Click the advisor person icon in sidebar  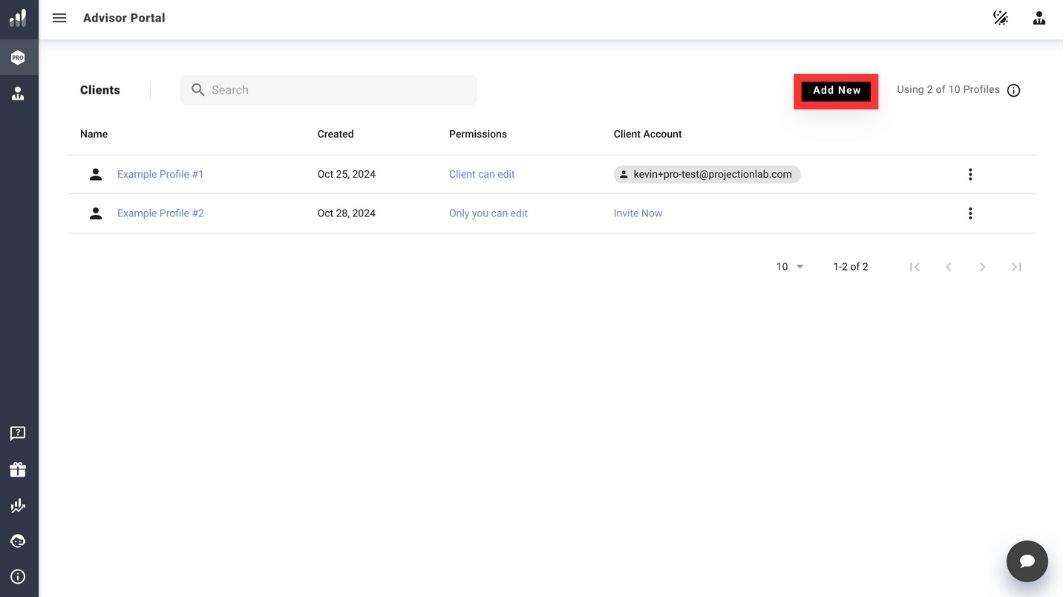[18, 94]
